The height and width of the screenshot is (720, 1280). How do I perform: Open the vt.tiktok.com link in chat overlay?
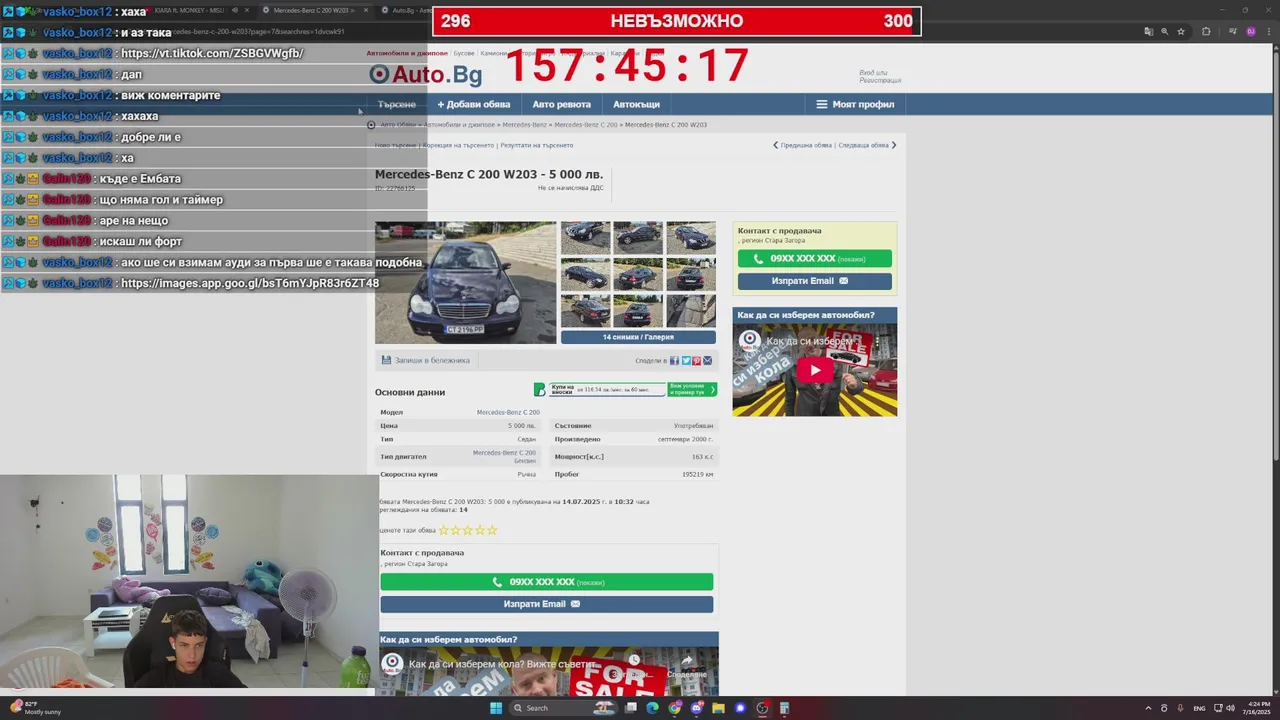pyautogui.click(x=212, y=53)
